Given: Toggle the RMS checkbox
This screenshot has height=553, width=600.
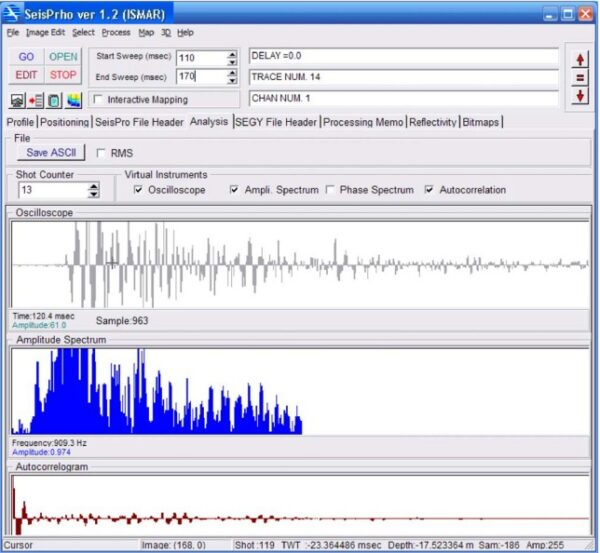Looking at the screenshot, I should pos(102,153).
